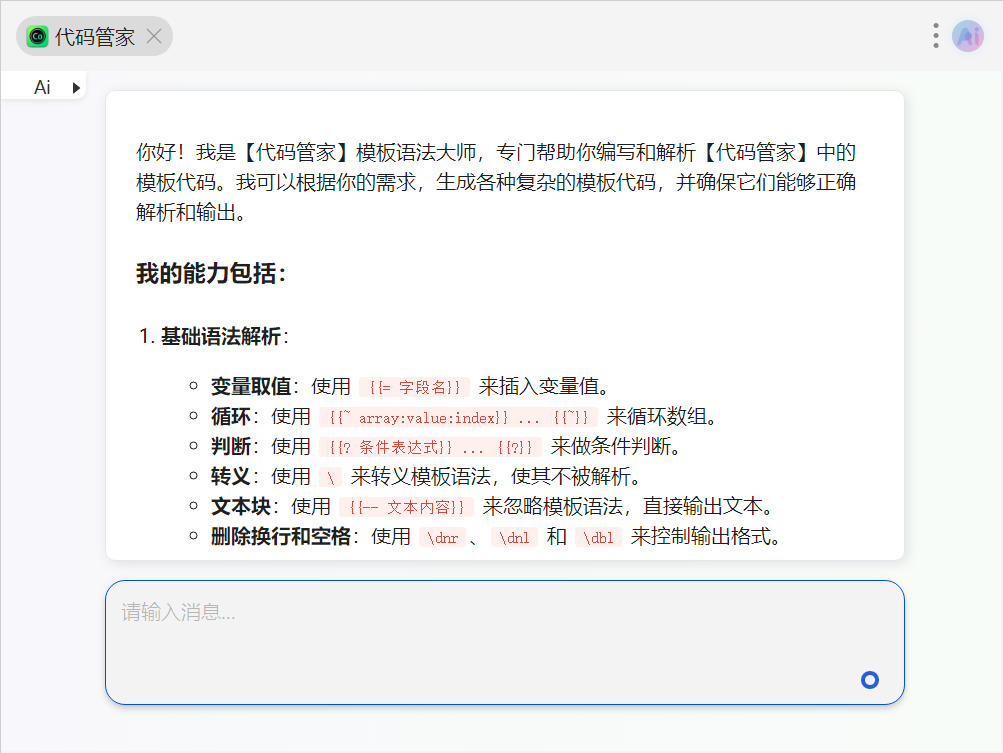This screenshot has width=1003, height=753.
Task: Click the 我的能力包括 heading
Action: click(x=210, y=273)
